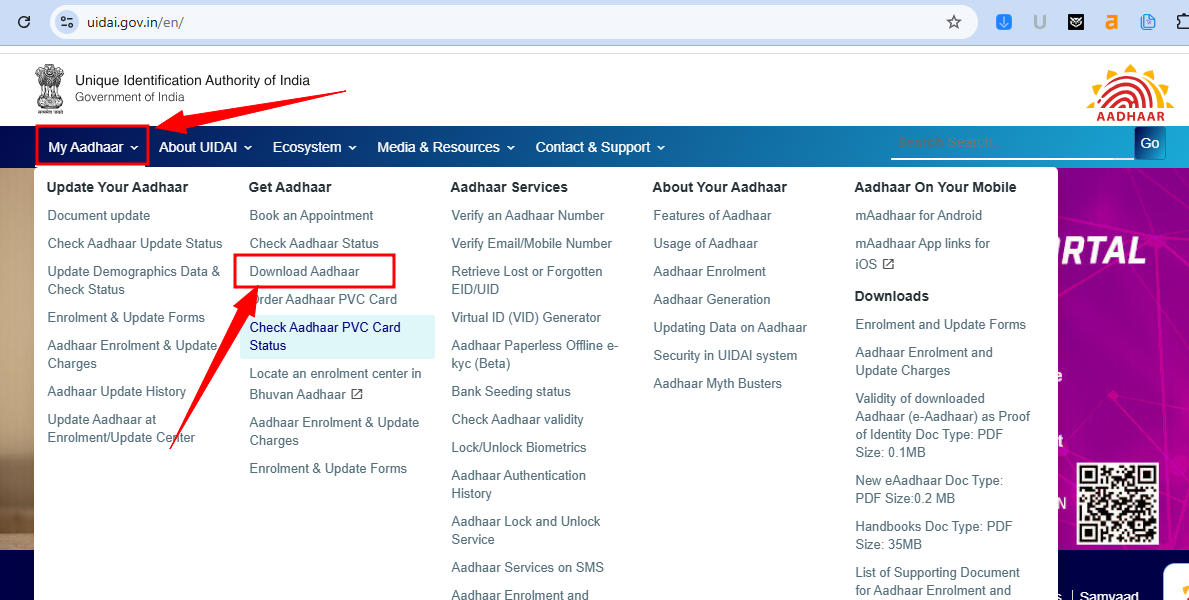Select Download Aadhaar
This screenshot has height=600, width=1189.
(x=305, y=272)
